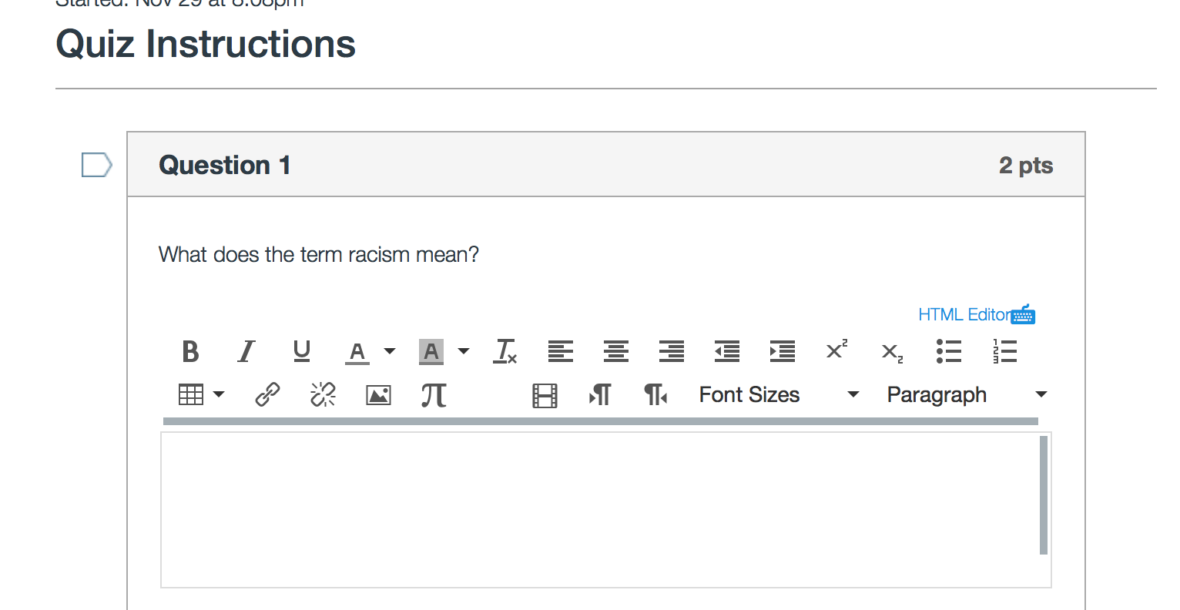Image resolution: width=1180 pixels, height=610 pixels.
Task: Expand the Paragraph format dropdown
Action: (966, 395)
